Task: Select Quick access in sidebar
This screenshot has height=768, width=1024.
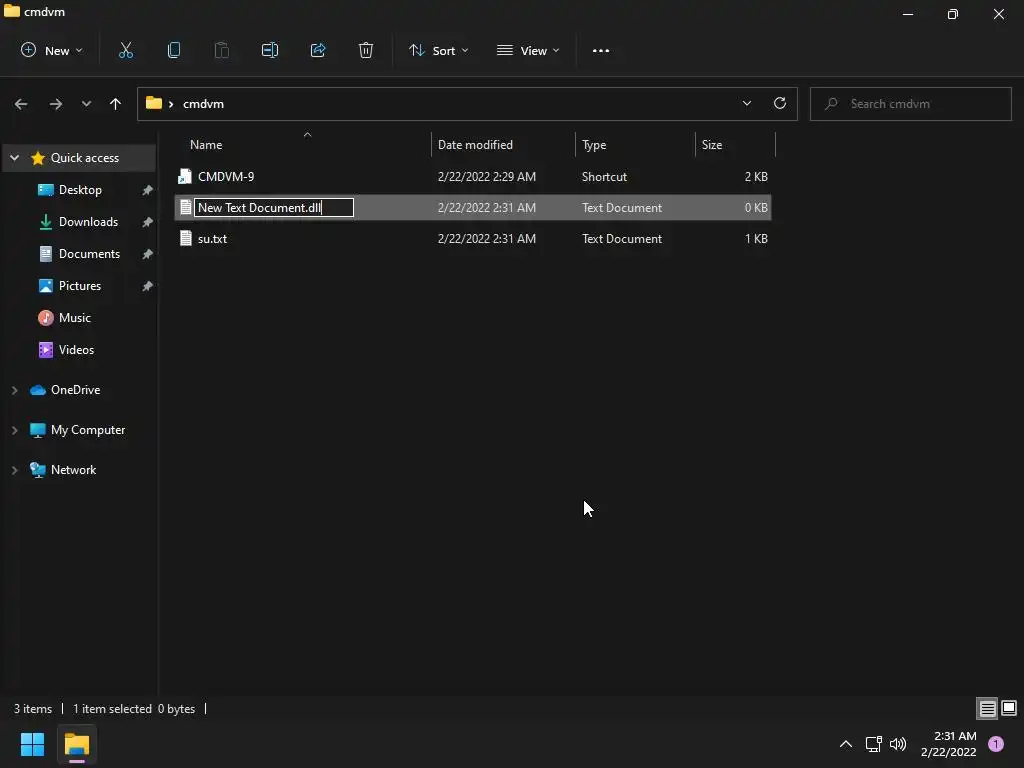Action: point(85,158)
